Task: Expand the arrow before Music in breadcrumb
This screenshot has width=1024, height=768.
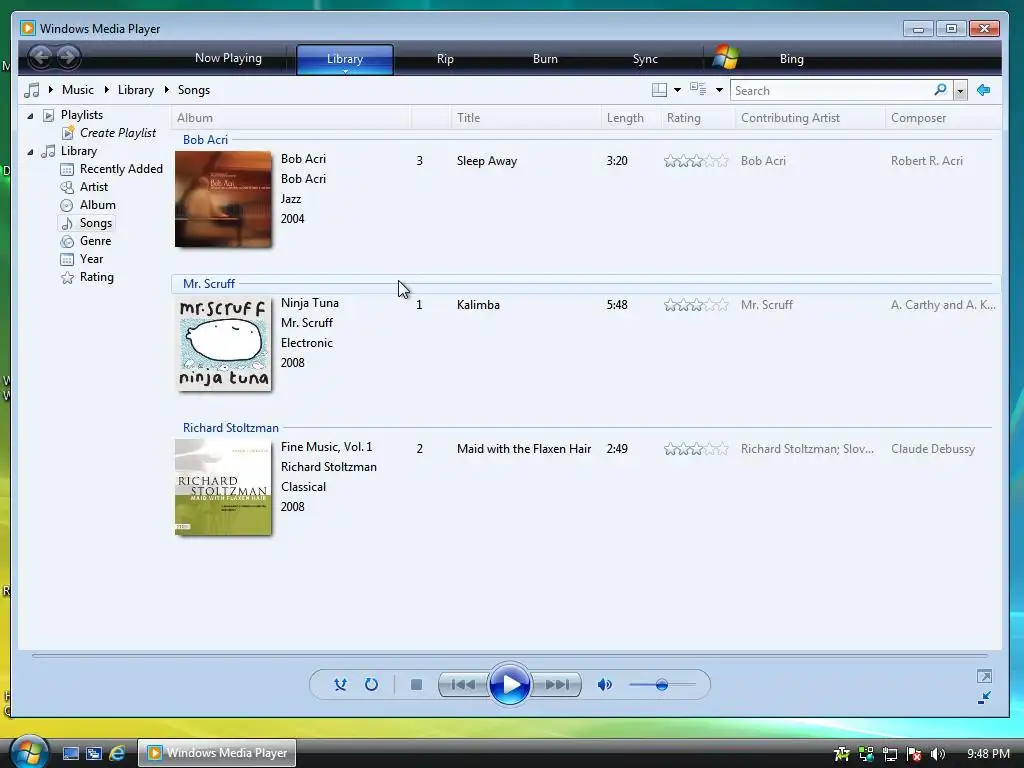Action: click(50, 89)
